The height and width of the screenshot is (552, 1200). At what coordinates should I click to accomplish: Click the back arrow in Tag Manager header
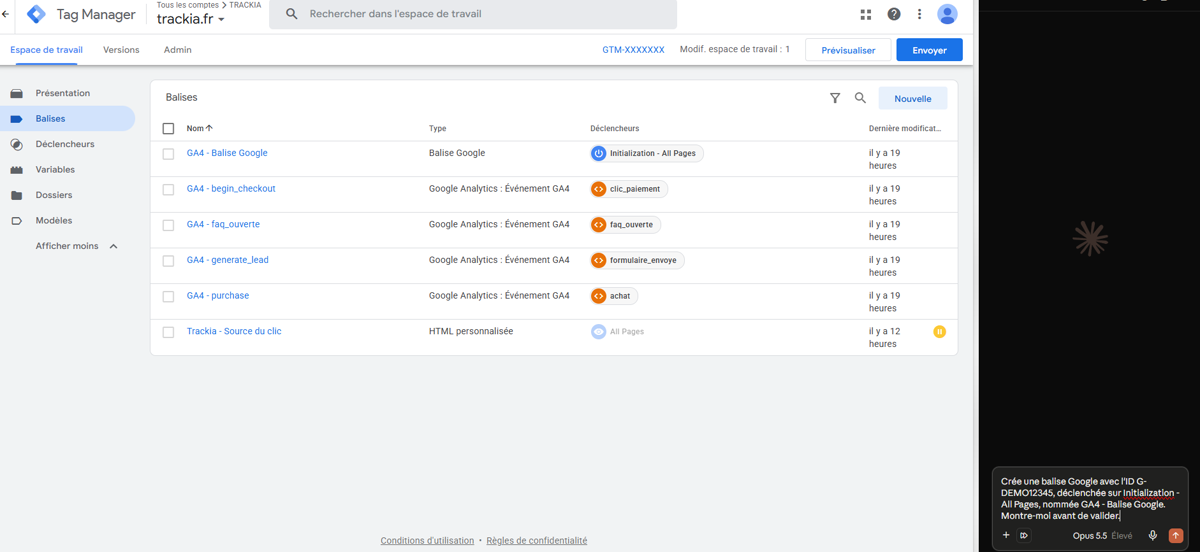pos(6,14)
